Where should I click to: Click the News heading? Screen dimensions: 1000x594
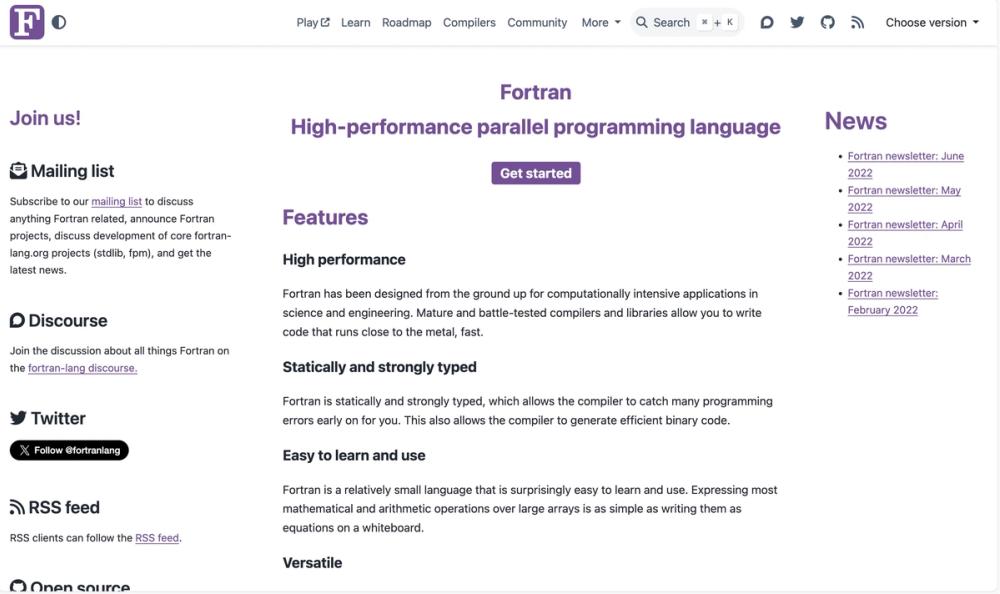pyautogui.click(x=856, y=121)
